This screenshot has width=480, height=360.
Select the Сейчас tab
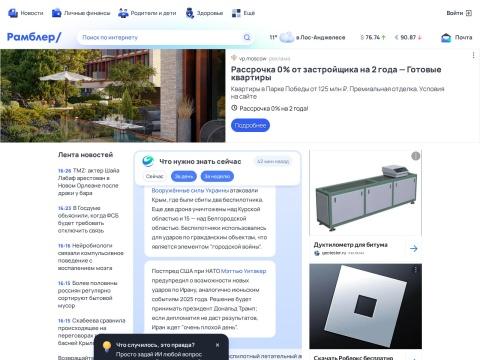point(155,176)
